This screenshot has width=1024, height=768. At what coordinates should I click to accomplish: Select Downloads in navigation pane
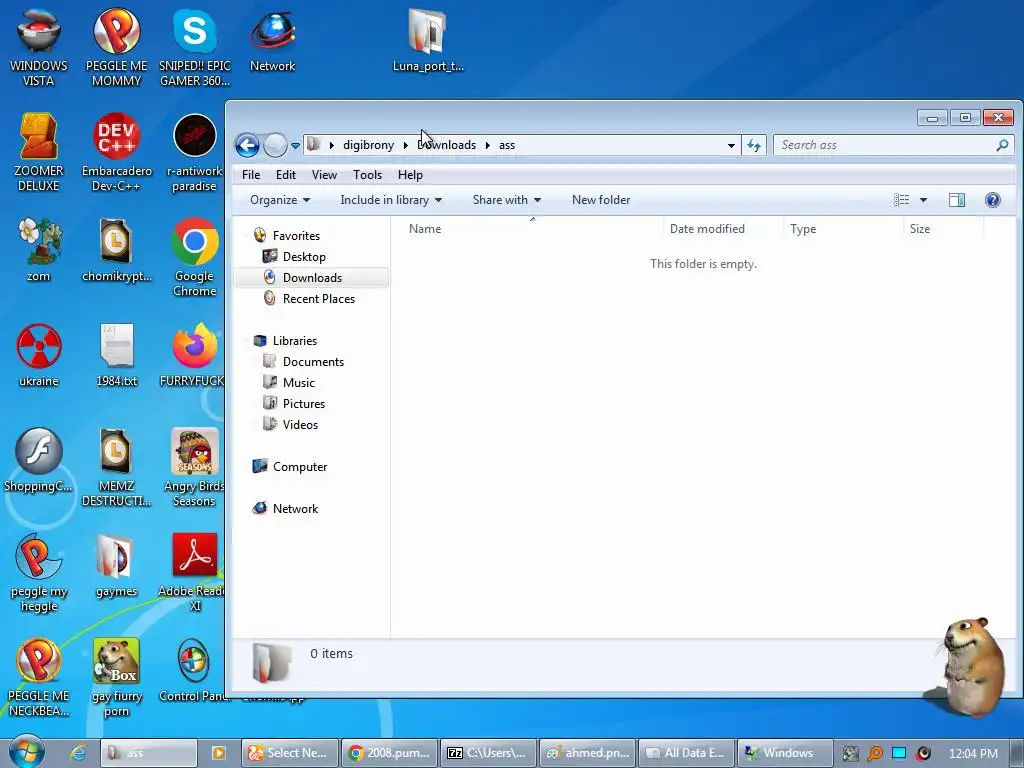(312, 278)
